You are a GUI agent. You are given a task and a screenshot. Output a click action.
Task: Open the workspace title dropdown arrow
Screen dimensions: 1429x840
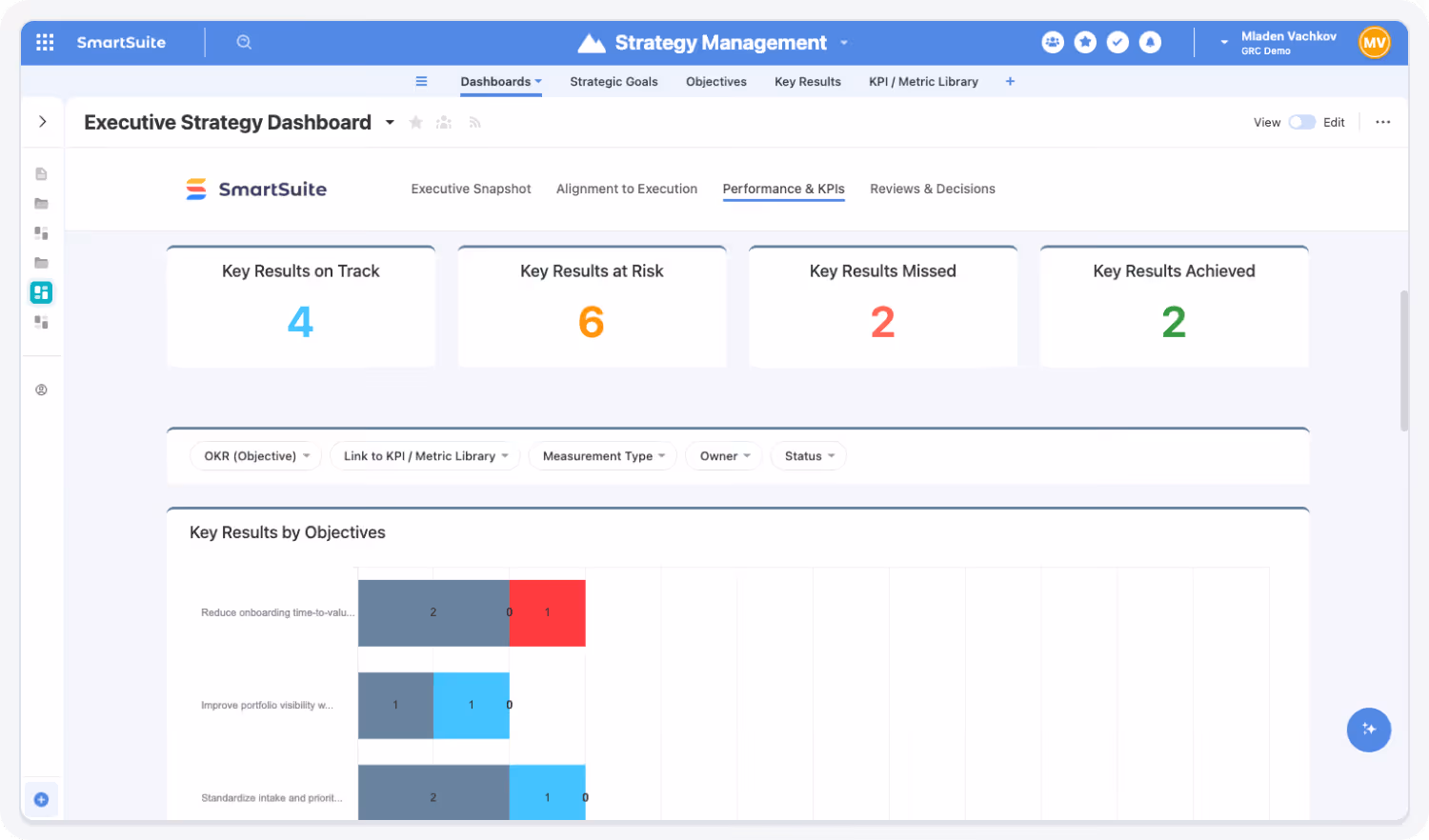click(844, 43)
